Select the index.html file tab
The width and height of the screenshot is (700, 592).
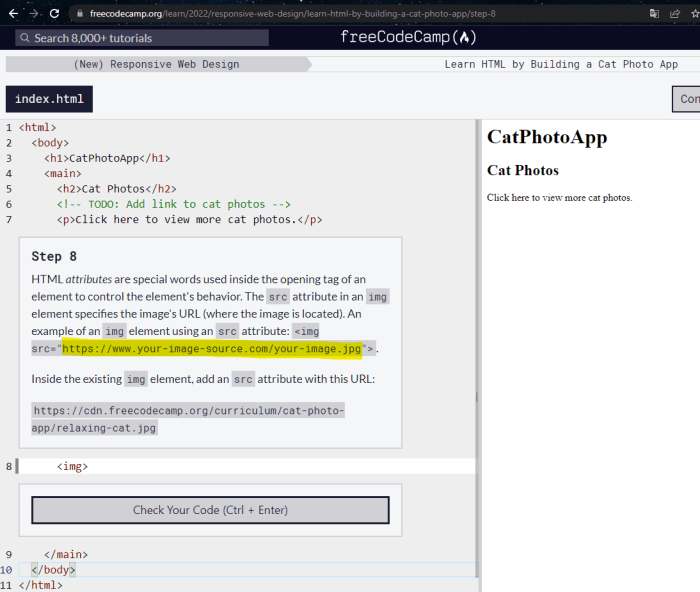point(49,99)
